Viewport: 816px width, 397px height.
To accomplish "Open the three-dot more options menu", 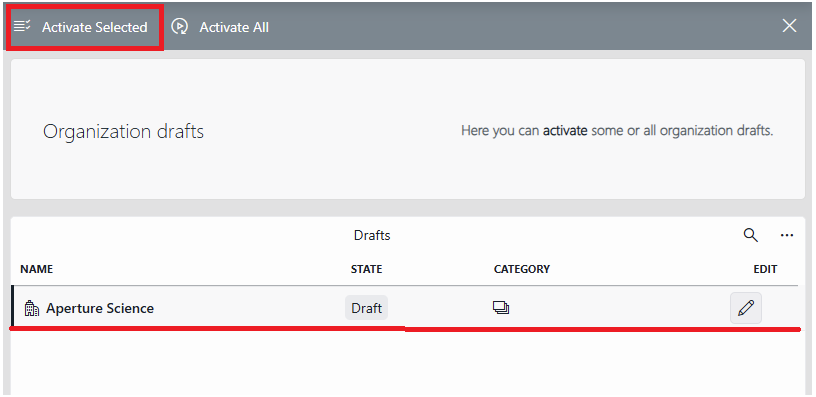I will point(787,236).
